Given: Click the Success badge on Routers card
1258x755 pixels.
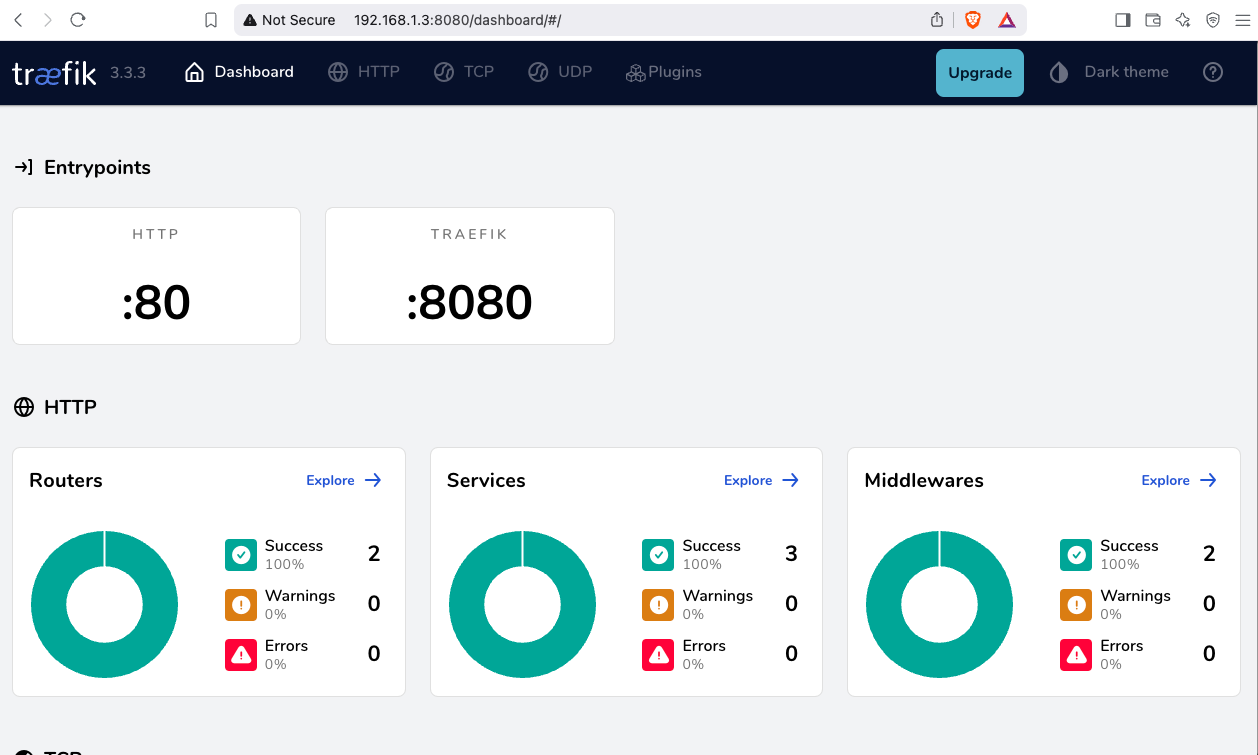Looking at the screenshot, I should tap(241, 554).
